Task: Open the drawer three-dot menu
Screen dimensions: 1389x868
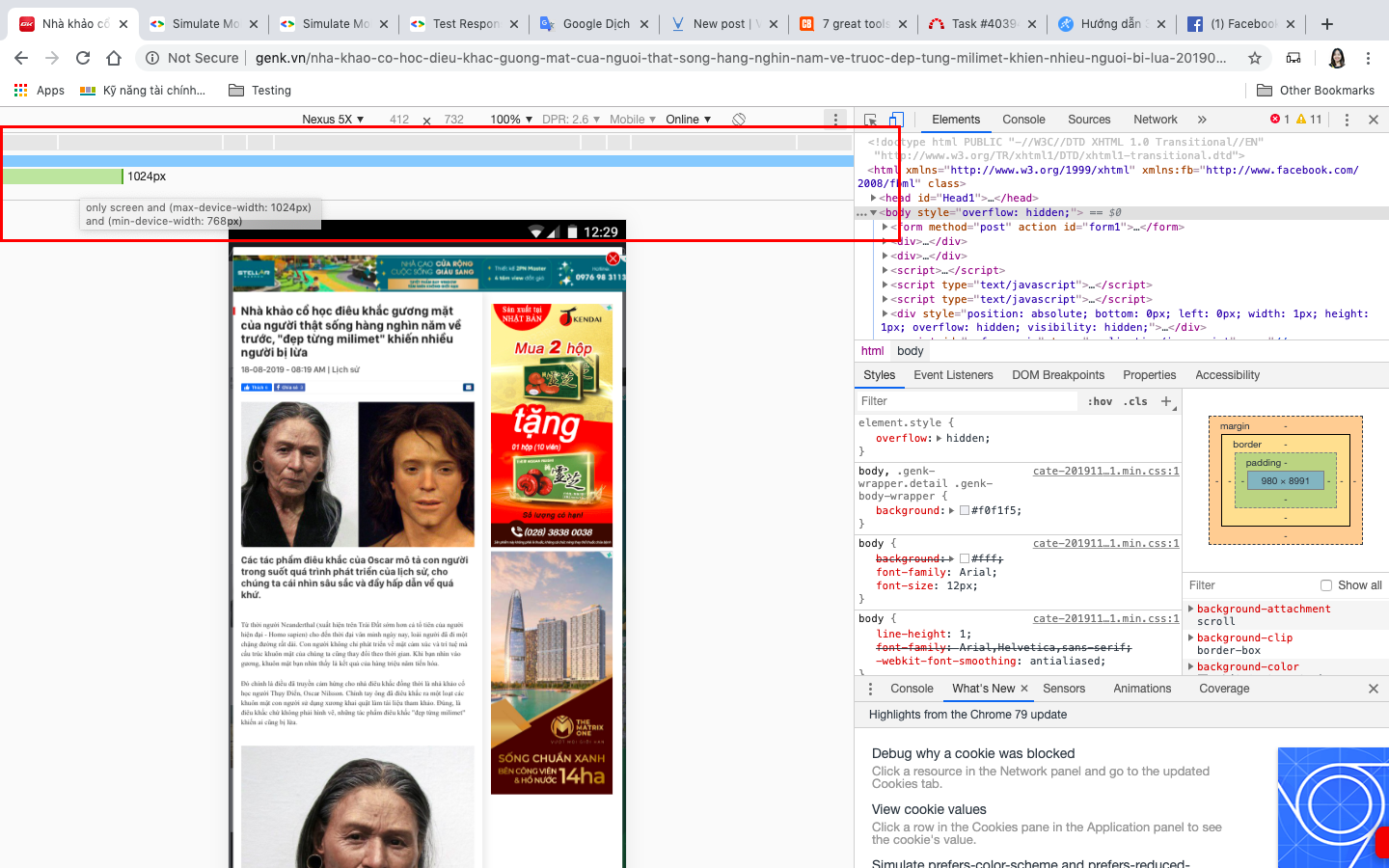Action: pyautogui.click(x=870, y=689)
